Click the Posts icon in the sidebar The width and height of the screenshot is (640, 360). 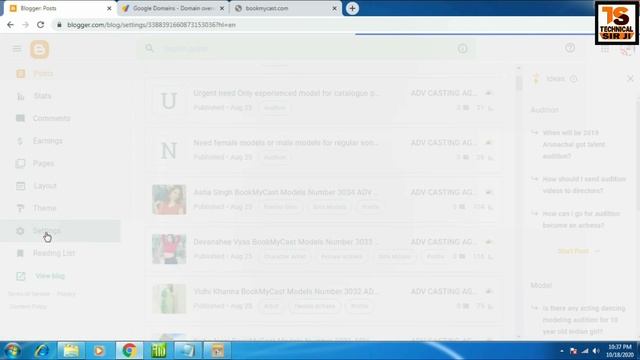click(x=20, y=73)
